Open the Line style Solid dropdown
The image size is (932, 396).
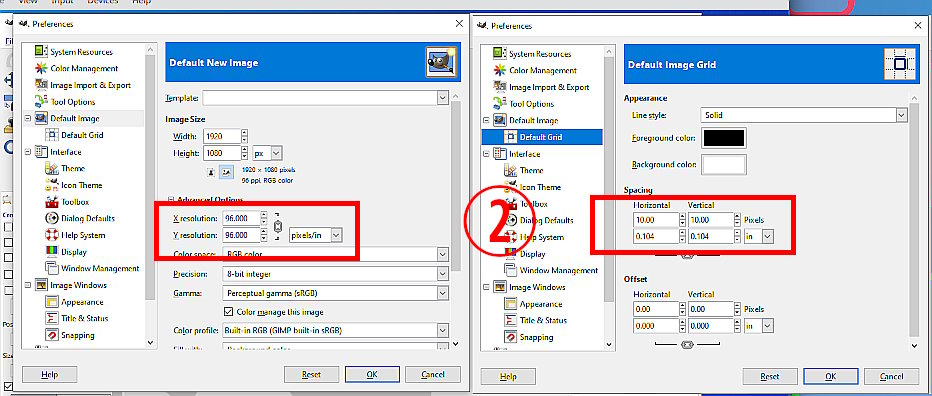(x=804, y=115)
